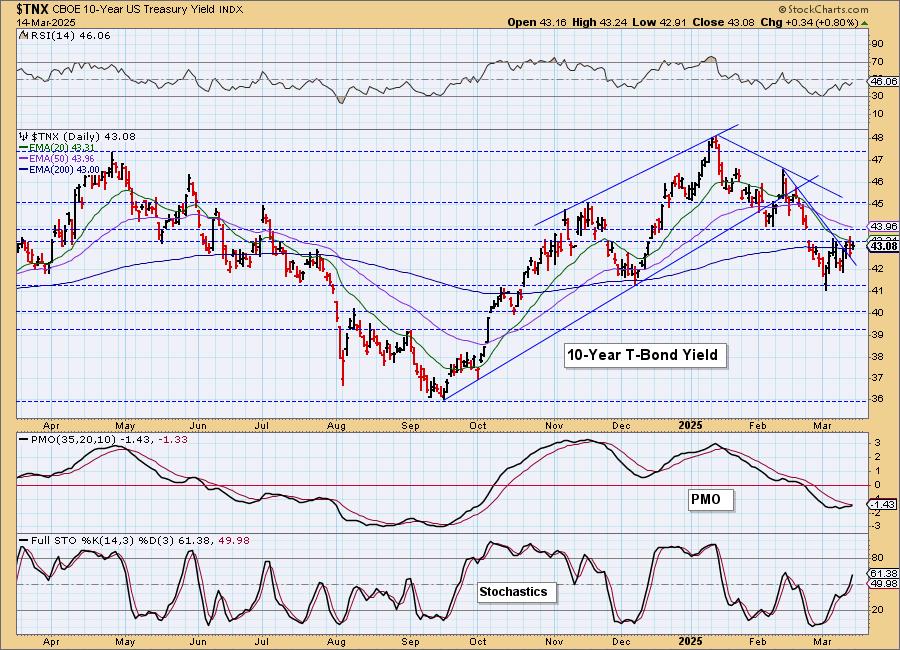
Task: Click 'Aug' on the price chart's date axis
Action: [x=336, y=426]
